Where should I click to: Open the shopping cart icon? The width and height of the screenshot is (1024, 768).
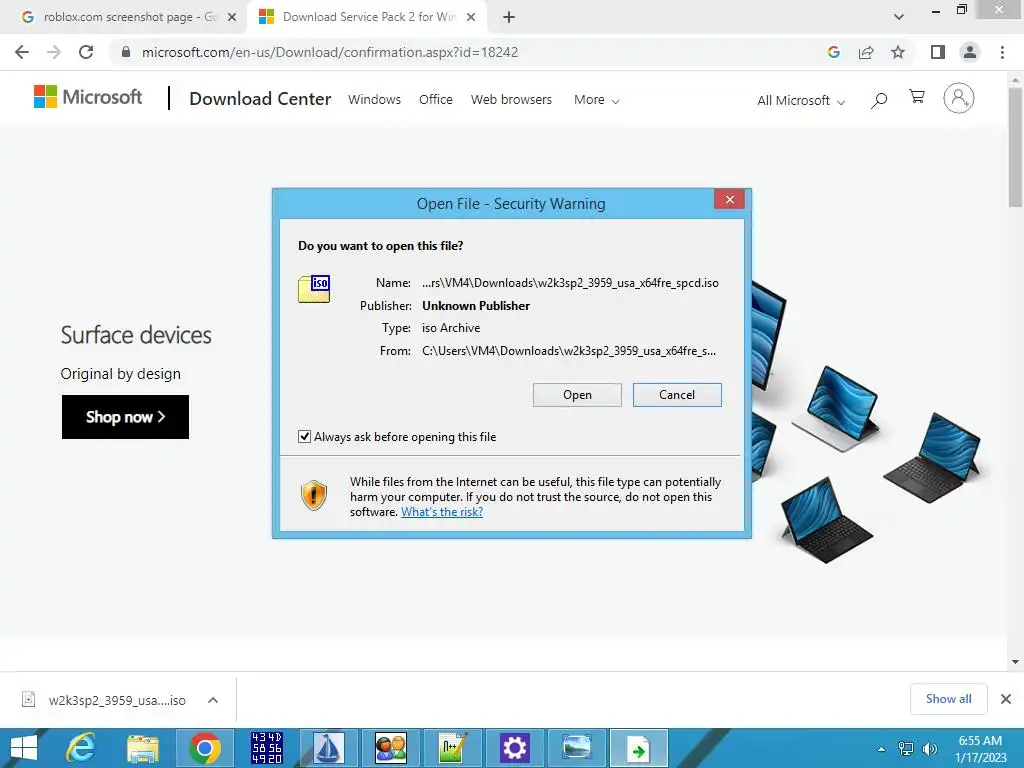tap(917, 97)
